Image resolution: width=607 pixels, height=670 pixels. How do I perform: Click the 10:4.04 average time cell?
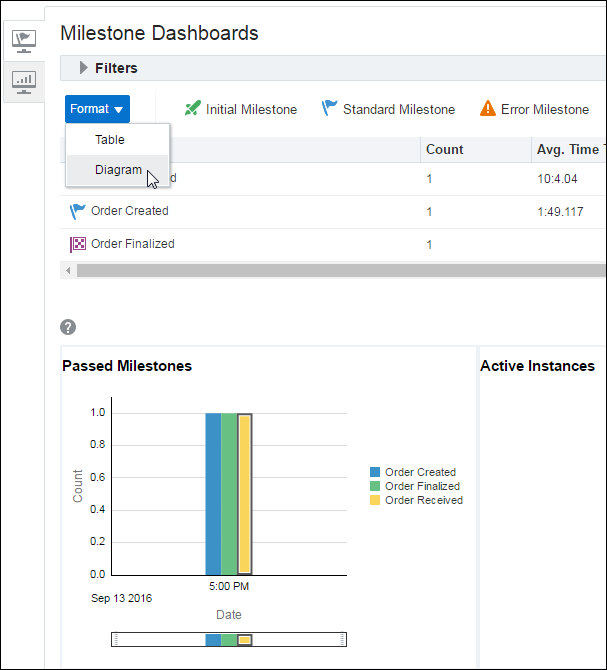[557, 179]
